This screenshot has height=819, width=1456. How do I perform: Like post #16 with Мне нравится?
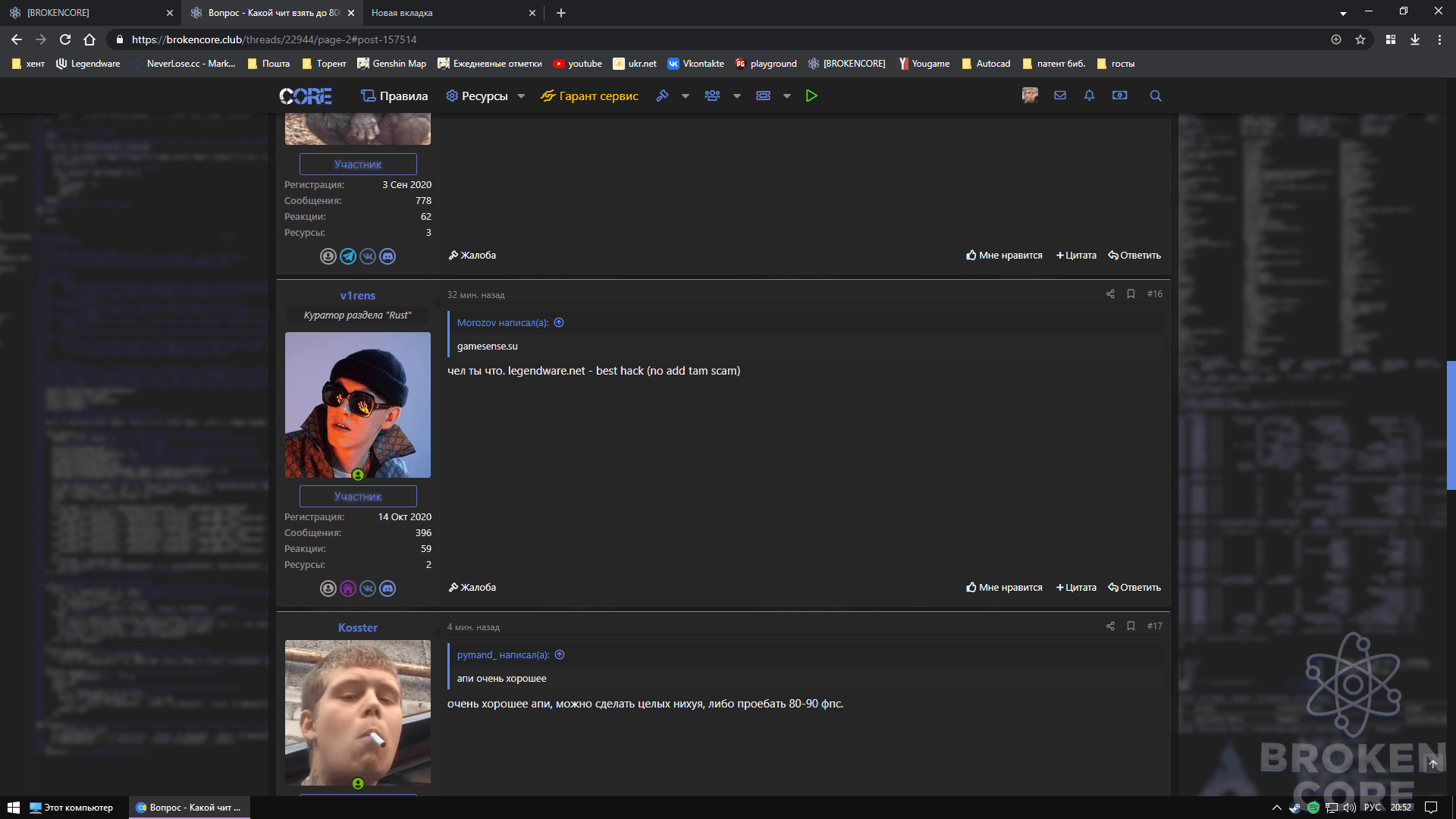pos(1004,588)
